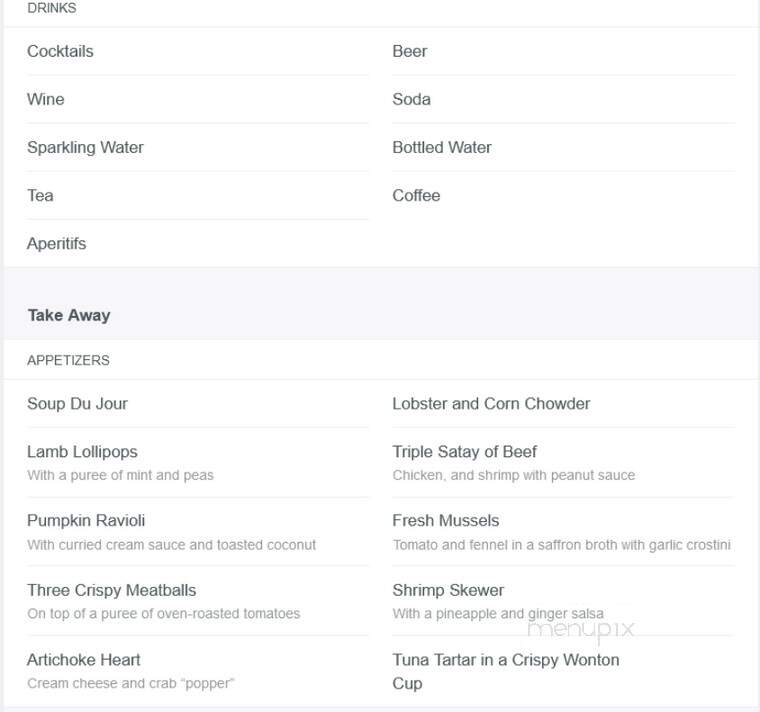Select Bottled Water entry

442,147
